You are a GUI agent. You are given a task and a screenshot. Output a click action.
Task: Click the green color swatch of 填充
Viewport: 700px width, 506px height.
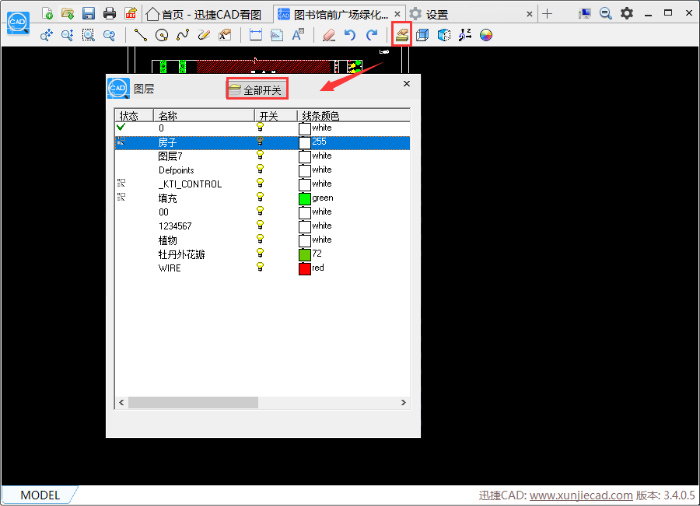(305, 199)
